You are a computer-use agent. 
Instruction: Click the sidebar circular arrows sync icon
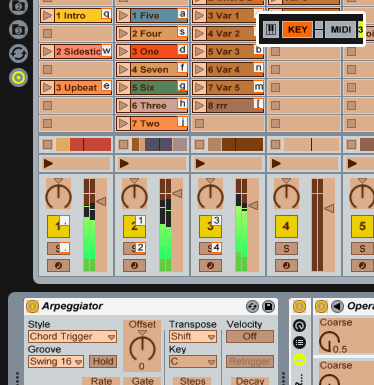pyautogui.click(x=18, y=54)
